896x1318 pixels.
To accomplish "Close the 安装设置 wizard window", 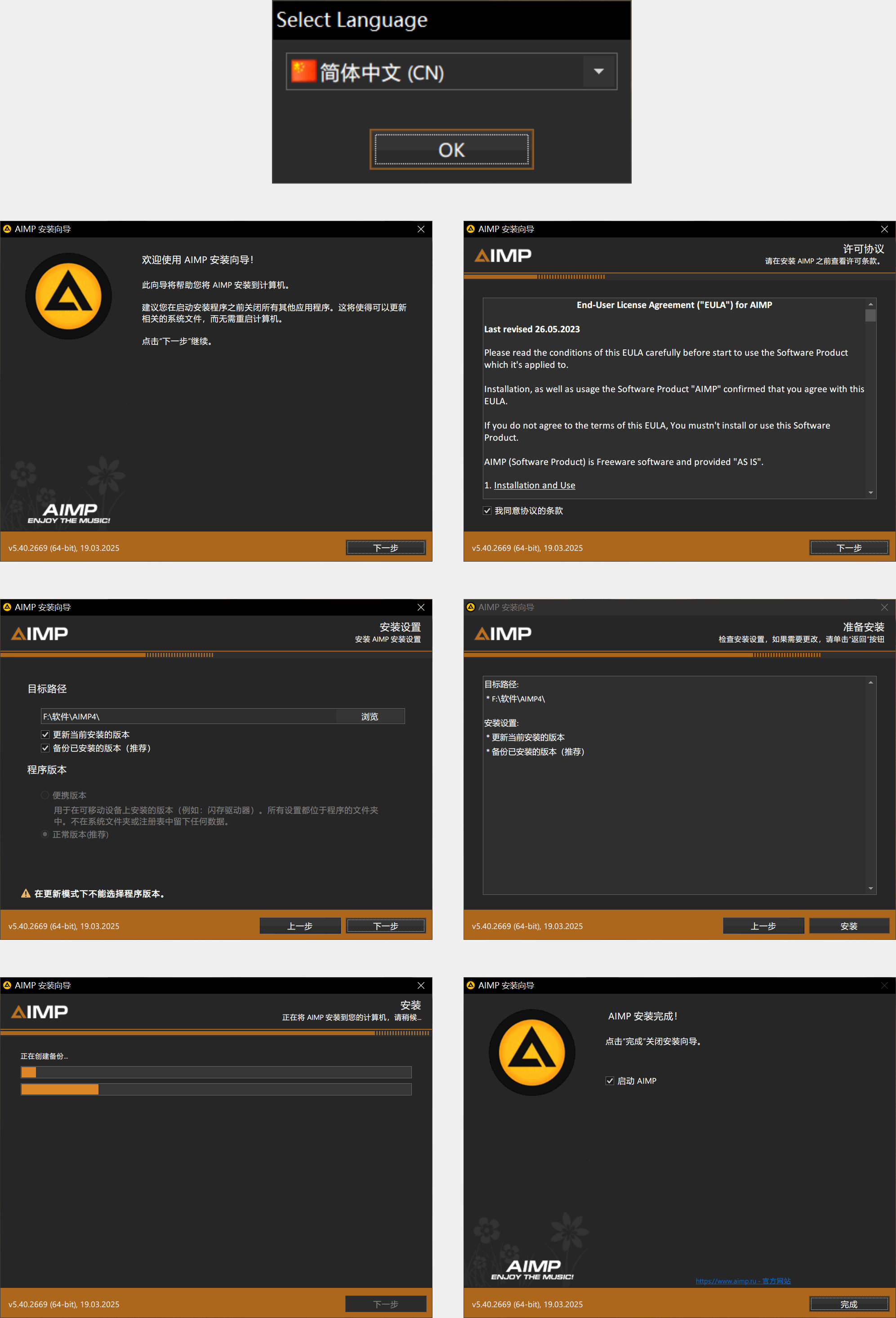I will [421, 608].
